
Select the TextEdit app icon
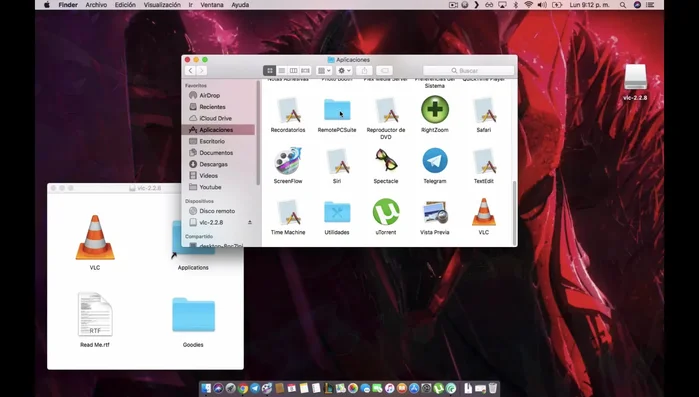pyautogui.click(x=484, y=161)
